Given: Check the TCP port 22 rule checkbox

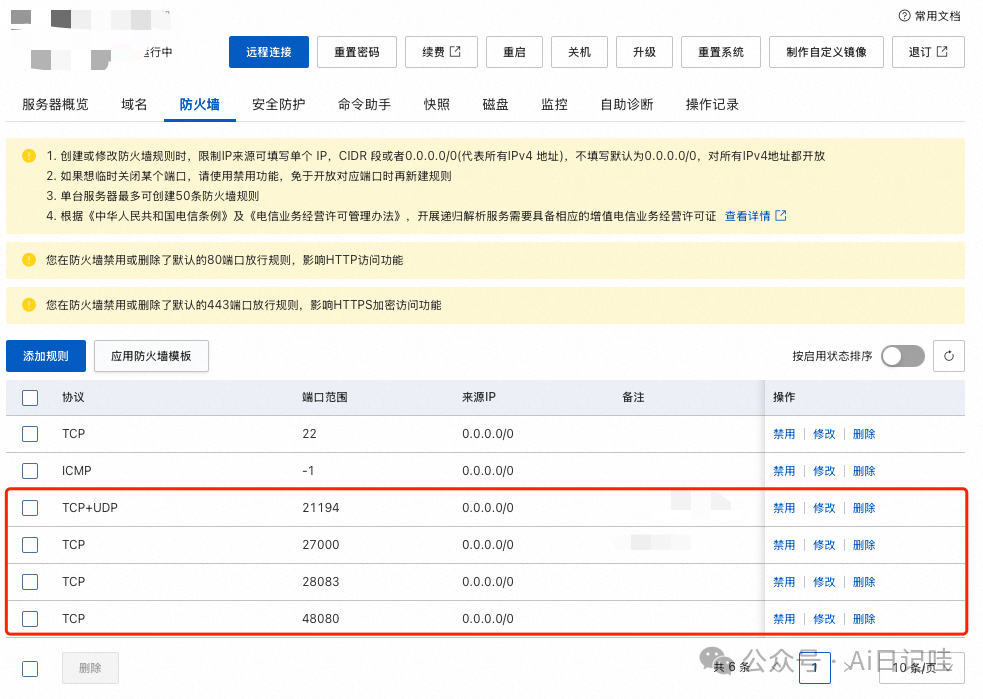Looking at the screenshot, I should pos(30,434).
